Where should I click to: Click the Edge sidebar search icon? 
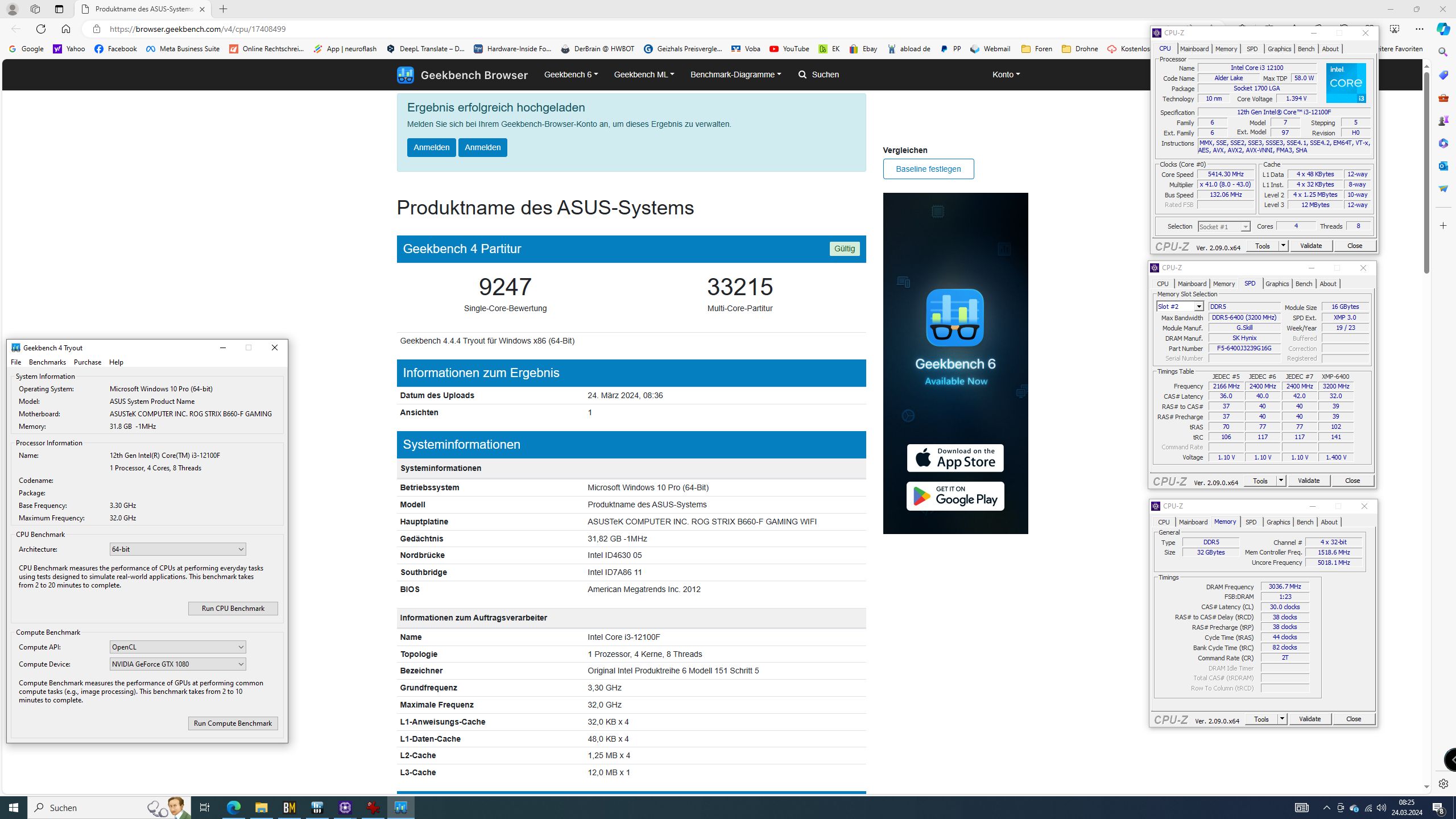coord(1443,52)
